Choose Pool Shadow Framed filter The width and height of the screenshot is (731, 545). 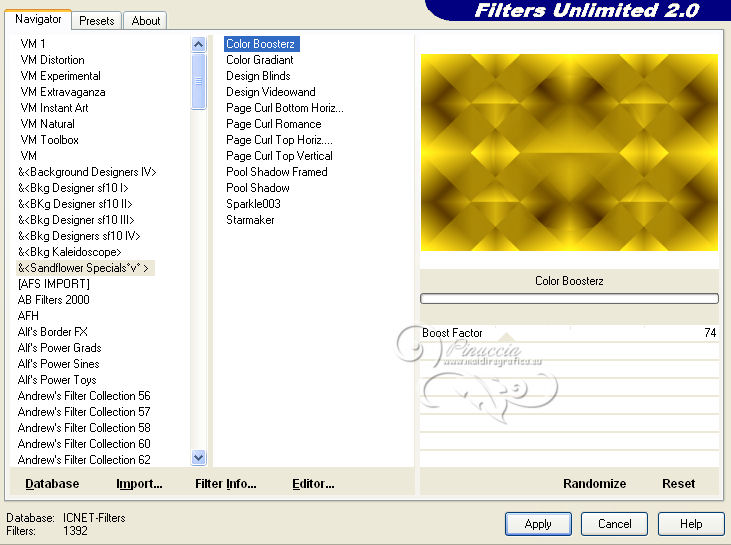pyautogui.click(x=276, y=172)
